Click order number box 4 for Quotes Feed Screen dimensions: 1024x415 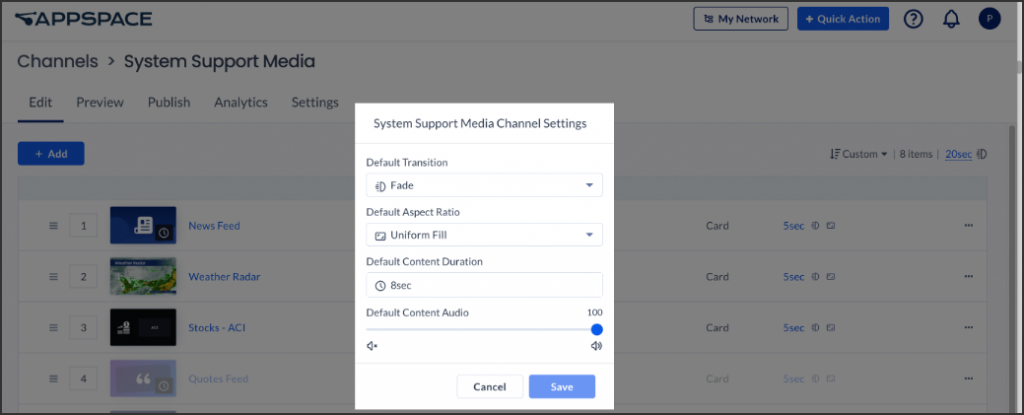pyautogui.click(x=84, y=378)
